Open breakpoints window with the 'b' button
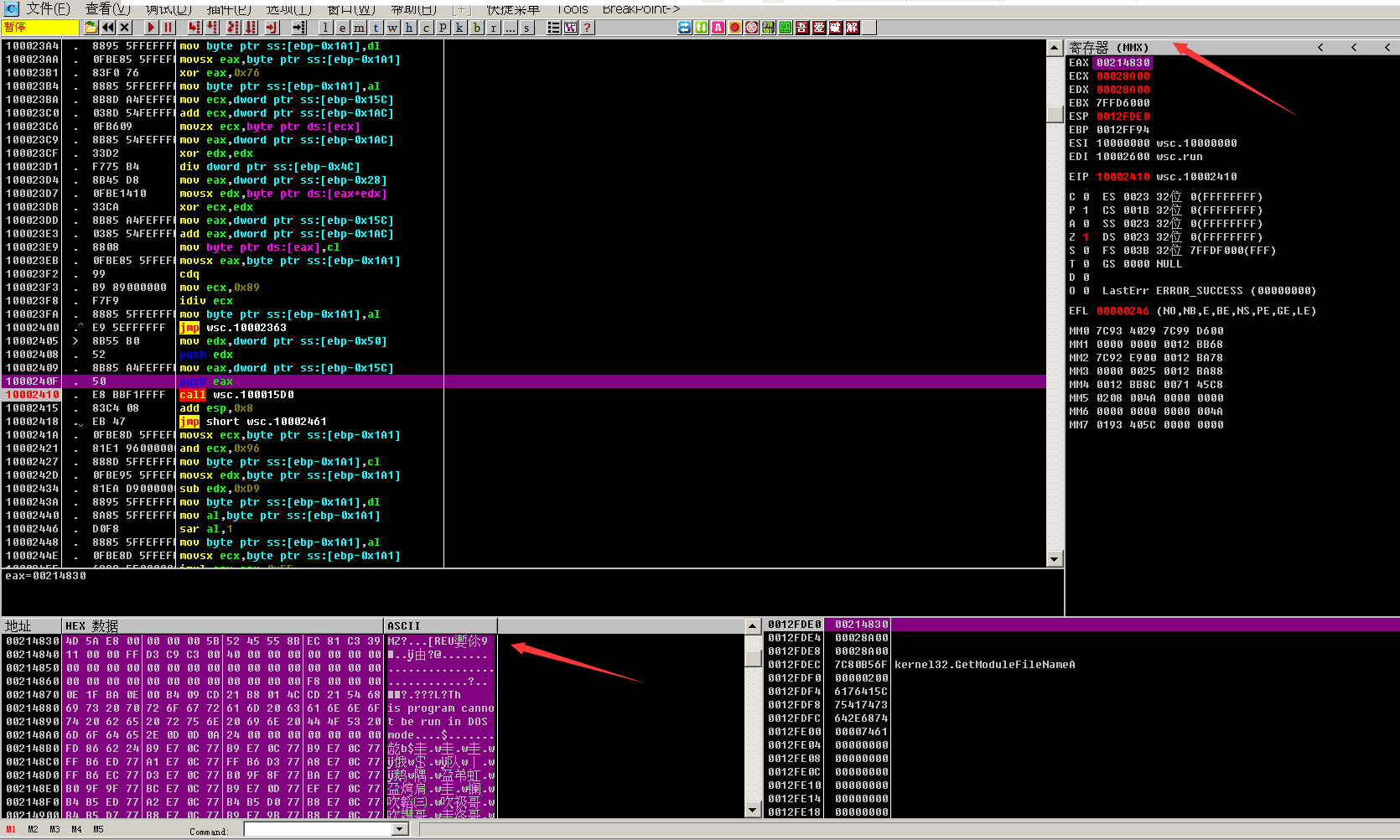The height and width of the screenshot is (840, 1400). [x=476, y=28]
